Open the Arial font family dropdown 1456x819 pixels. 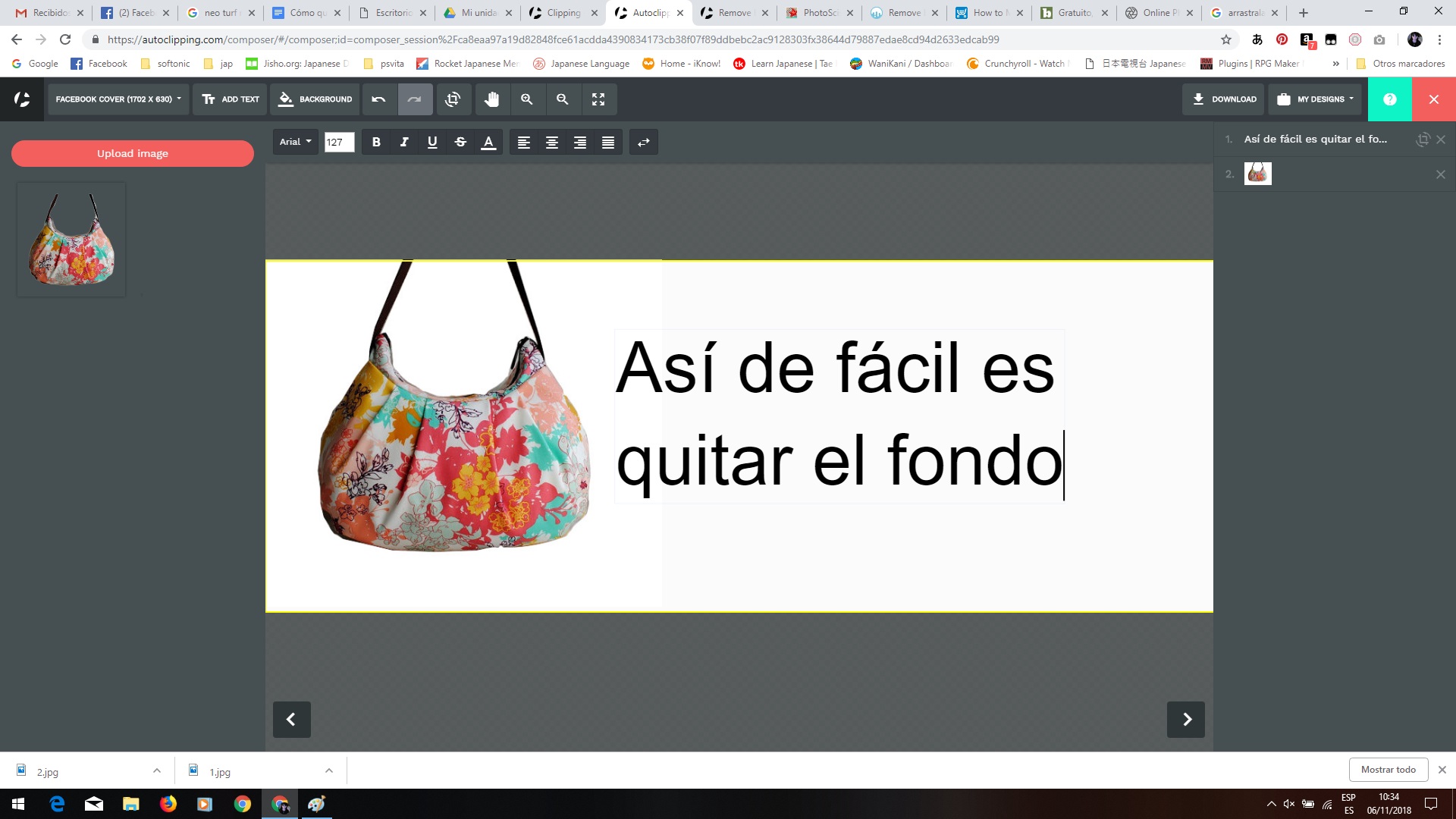295,142
